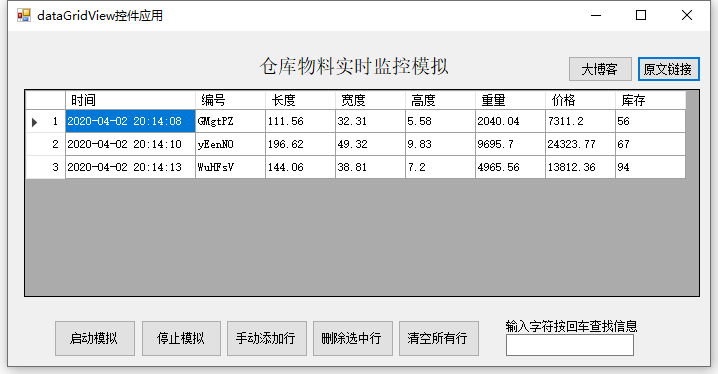Select stock cell 94

click(651, 167)
